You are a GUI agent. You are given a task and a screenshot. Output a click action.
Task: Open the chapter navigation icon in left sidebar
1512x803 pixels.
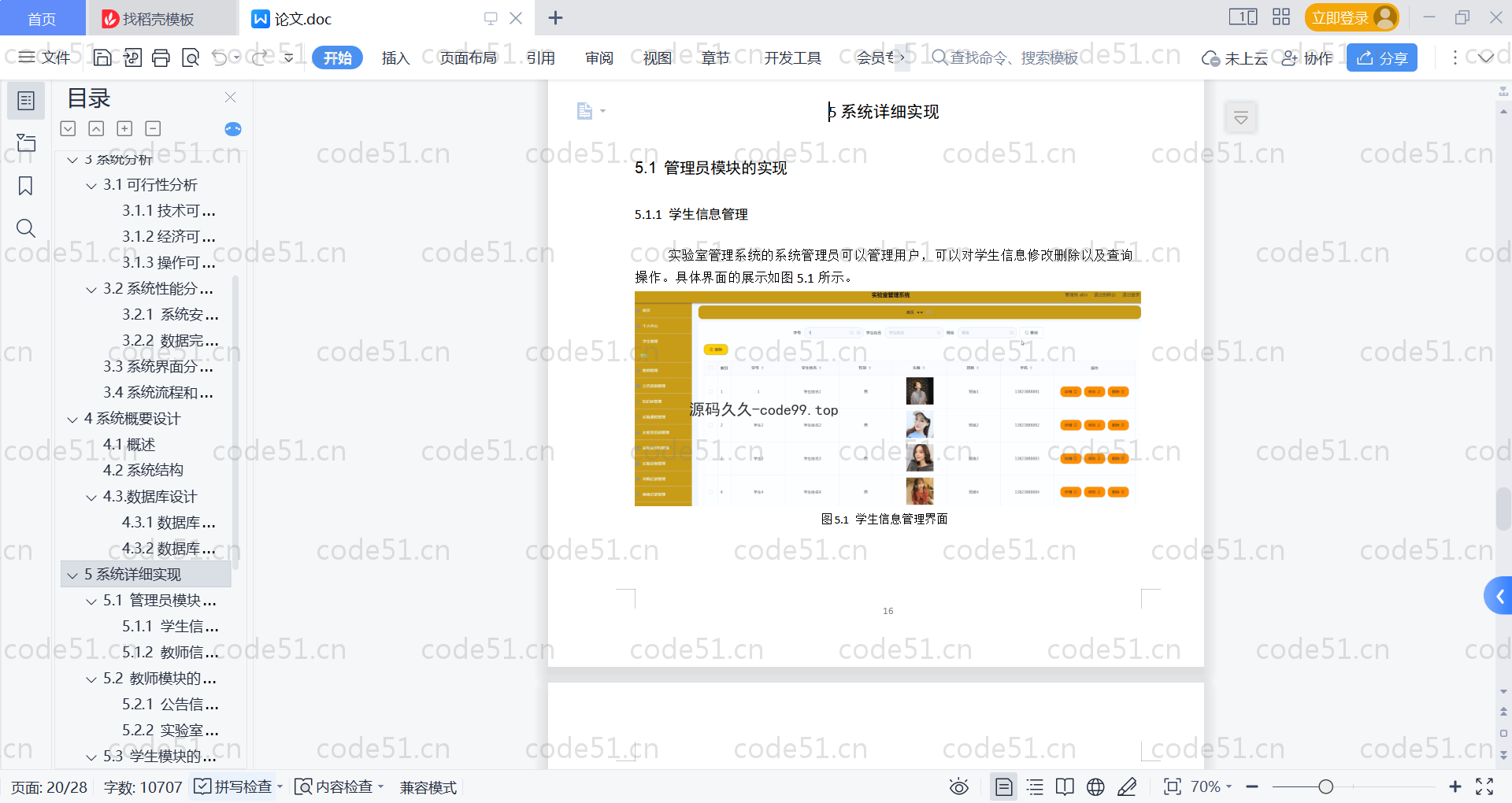pos(26,142)
